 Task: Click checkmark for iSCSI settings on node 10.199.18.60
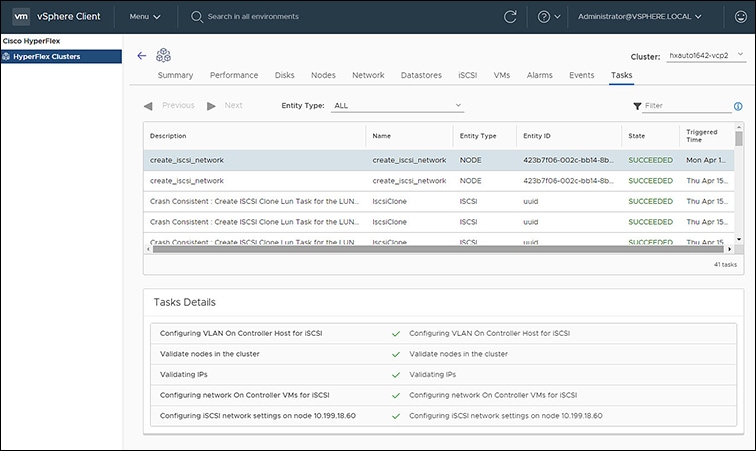[x=396, y=416]
